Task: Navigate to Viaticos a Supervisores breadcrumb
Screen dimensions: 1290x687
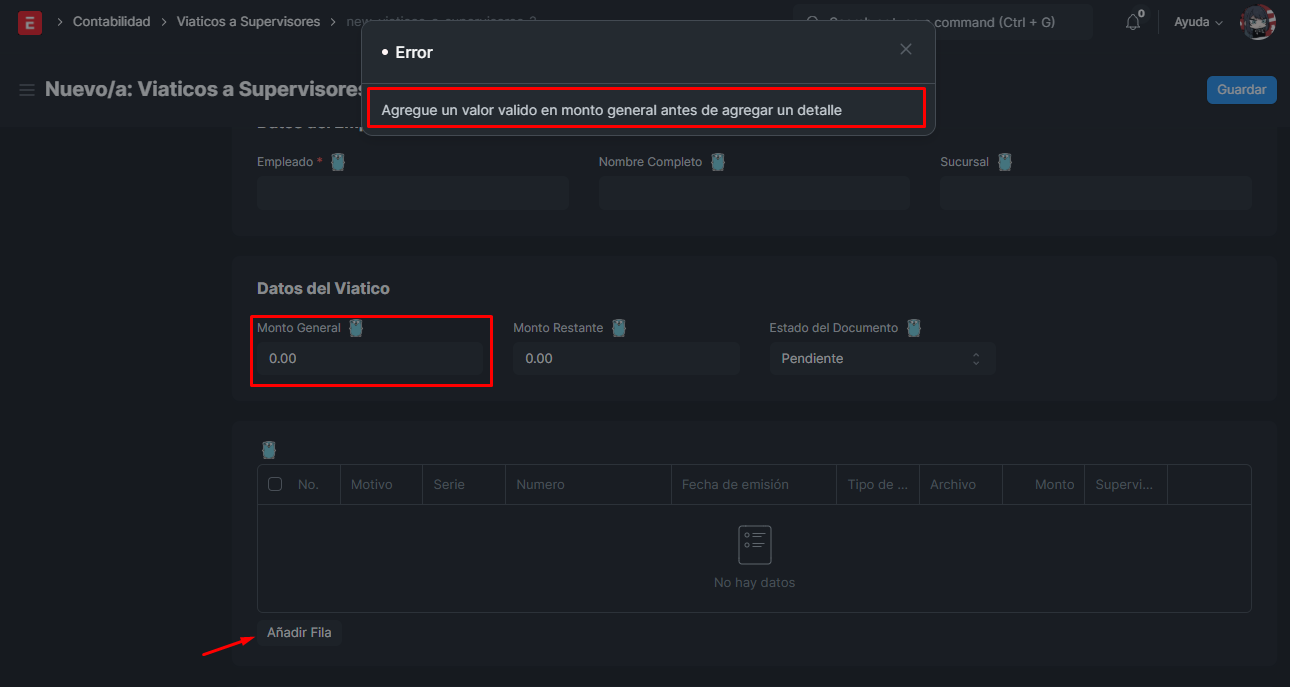Action: (x=248, y=22)
